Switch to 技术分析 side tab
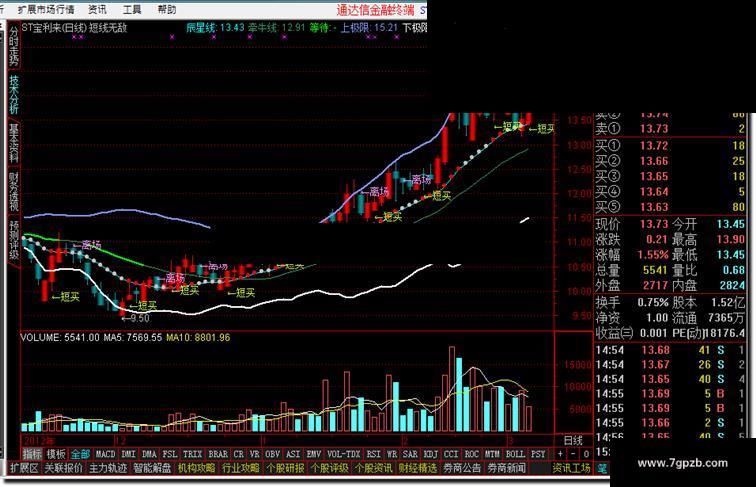The image size is (756, 487). click(x=14, y=94)
